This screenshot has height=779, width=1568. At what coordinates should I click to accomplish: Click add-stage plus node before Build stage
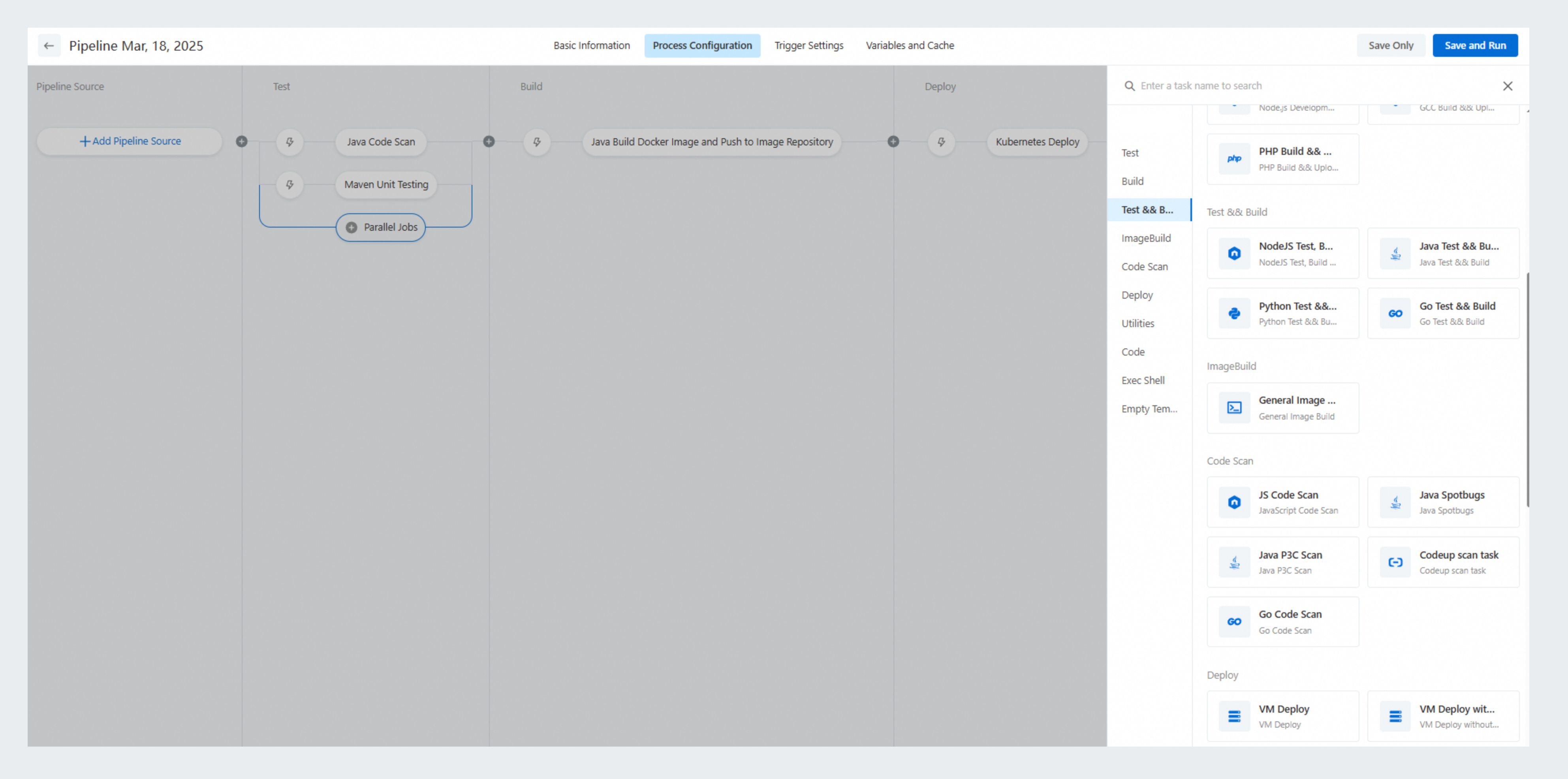coord(489,142)
